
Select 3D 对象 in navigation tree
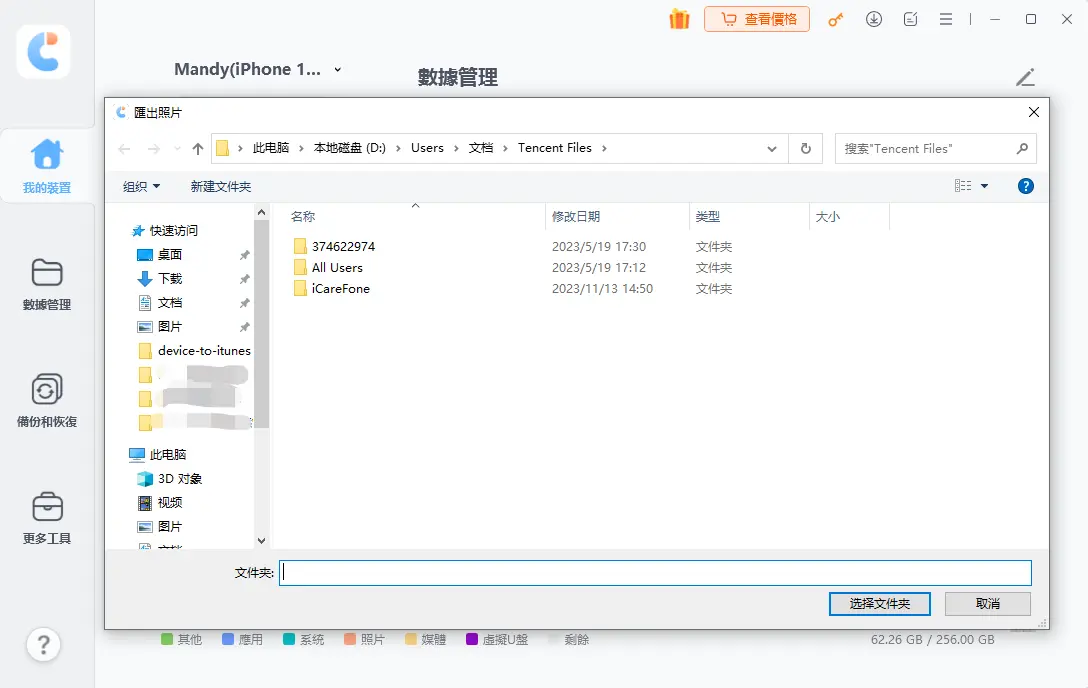179,479
